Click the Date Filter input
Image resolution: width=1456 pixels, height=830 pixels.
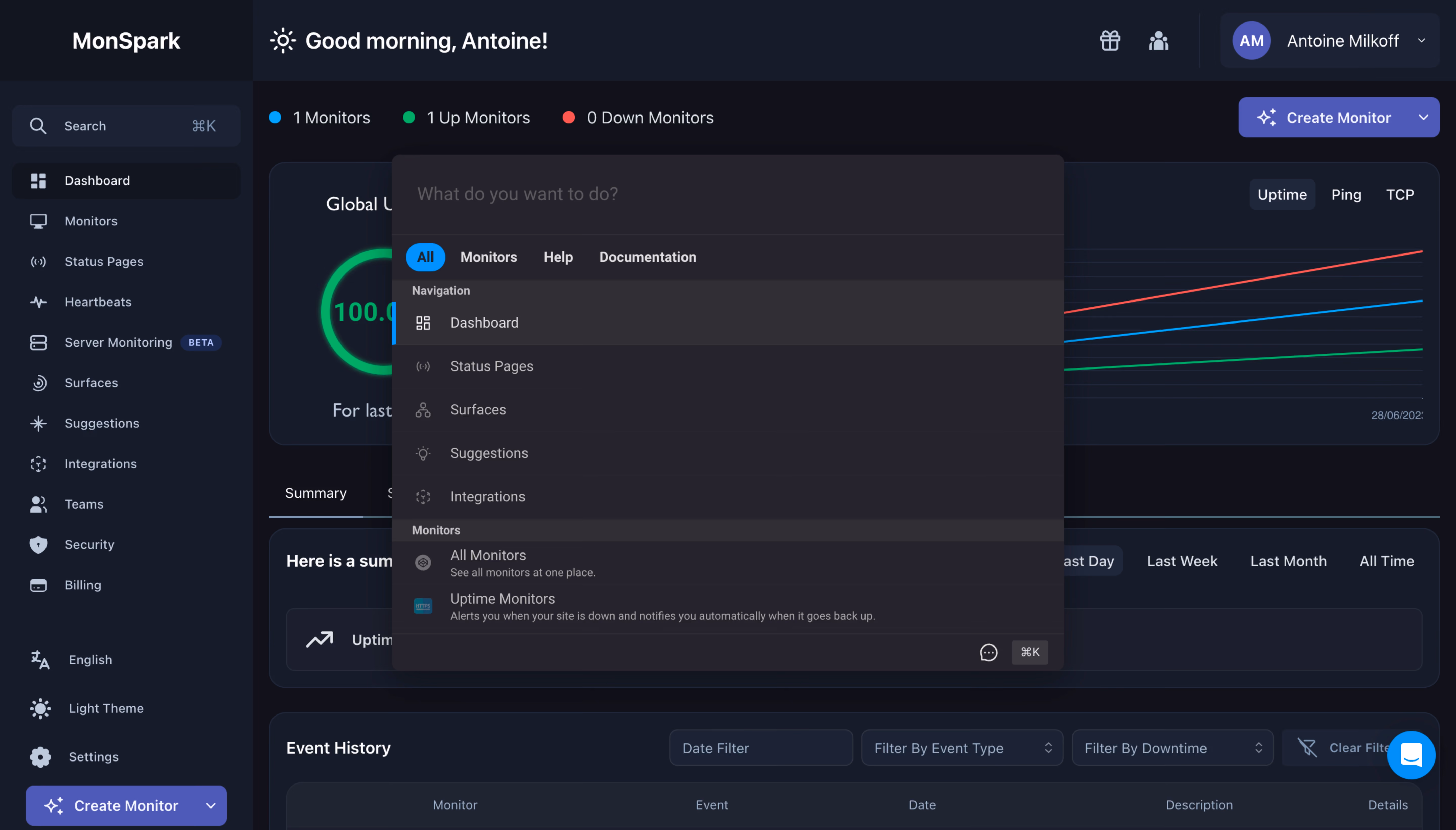[x=761, y=748]
